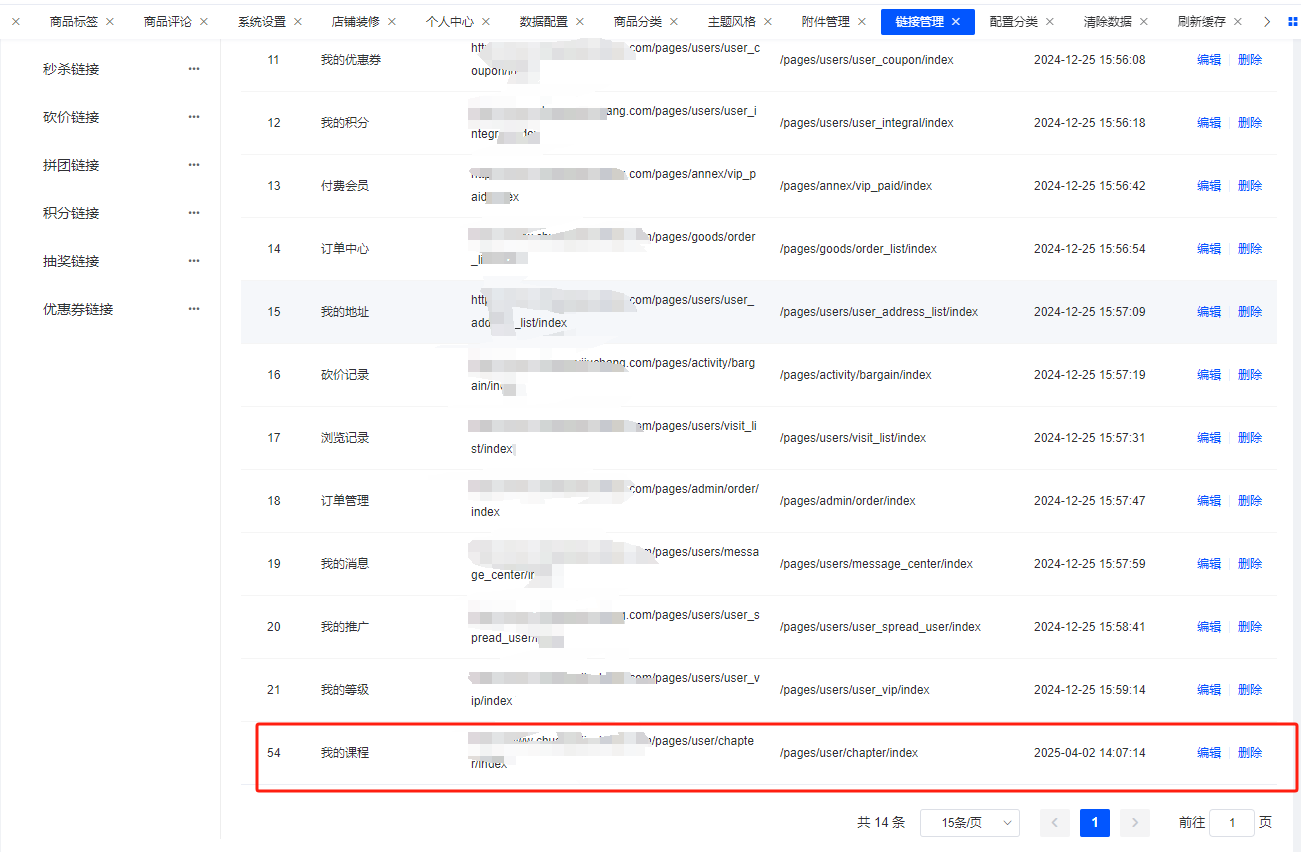Edit the 我的等级 link row
This screenshot has height=852, width=1301.
pyautogui.click(x=1209, y=690)
